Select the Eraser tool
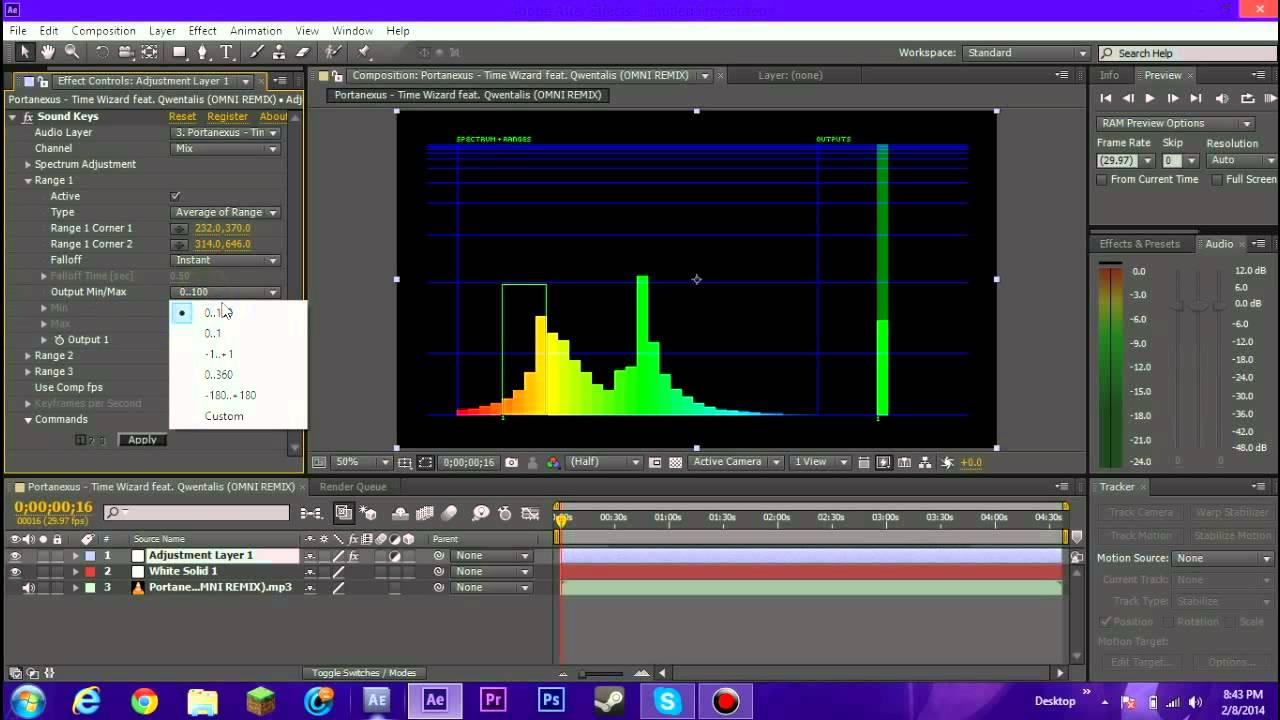Image resolution: width=1280 pixels, height=720 pixels. click(302, 52)
